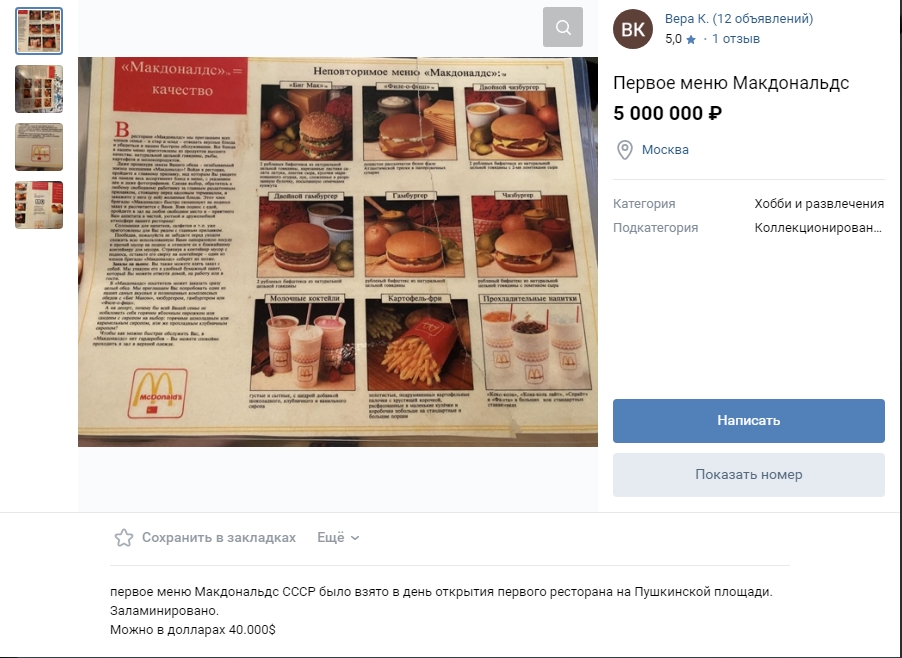Open the magnifier zoom icon above the photo
The height and width of the screenshot is (658, 902).
pyautogui.click(x=563, y=27)
